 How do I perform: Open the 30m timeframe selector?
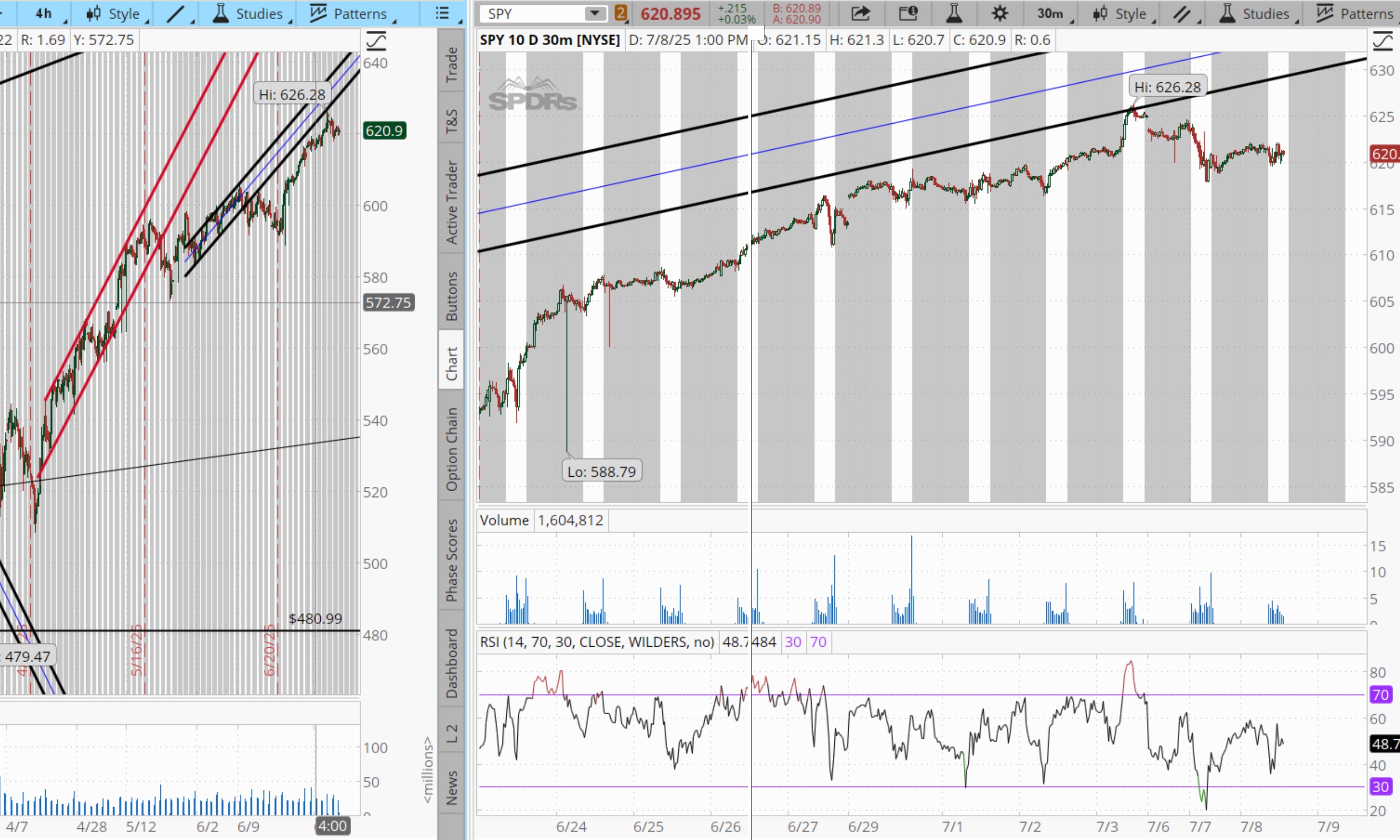point(1051,14)
